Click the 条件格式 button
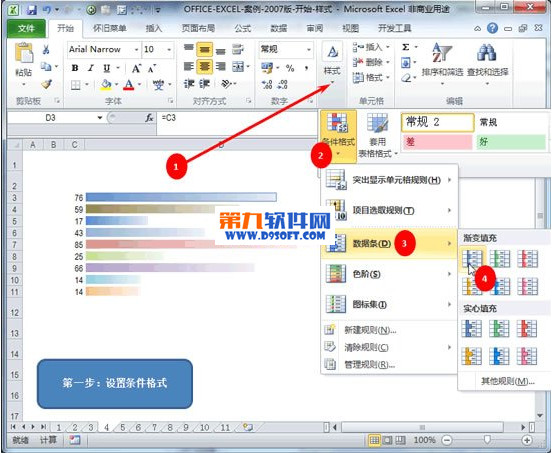 coord(339,136)
